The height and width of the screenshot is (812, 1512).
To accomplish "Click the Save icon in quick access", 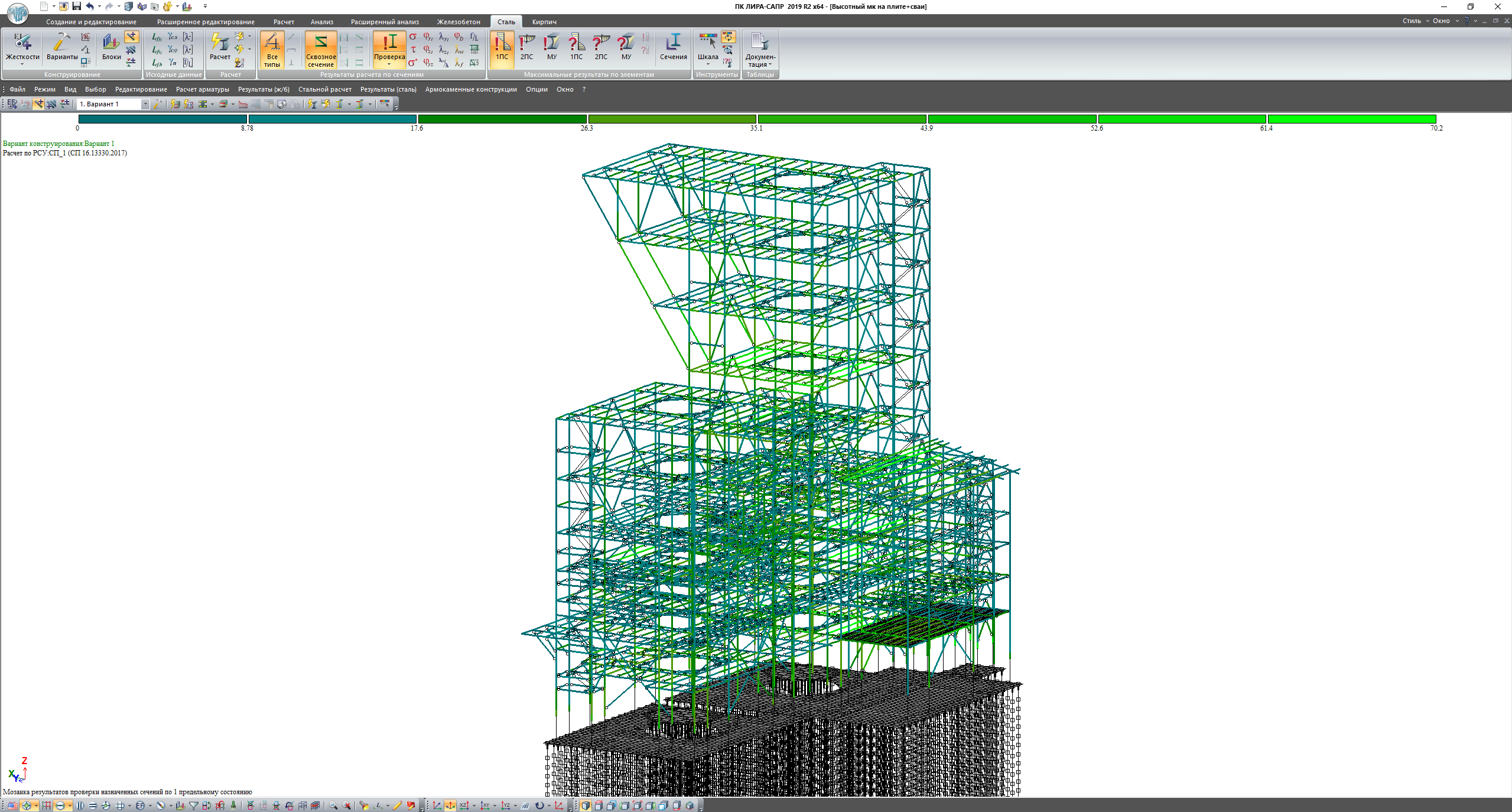I will [76, 7].
